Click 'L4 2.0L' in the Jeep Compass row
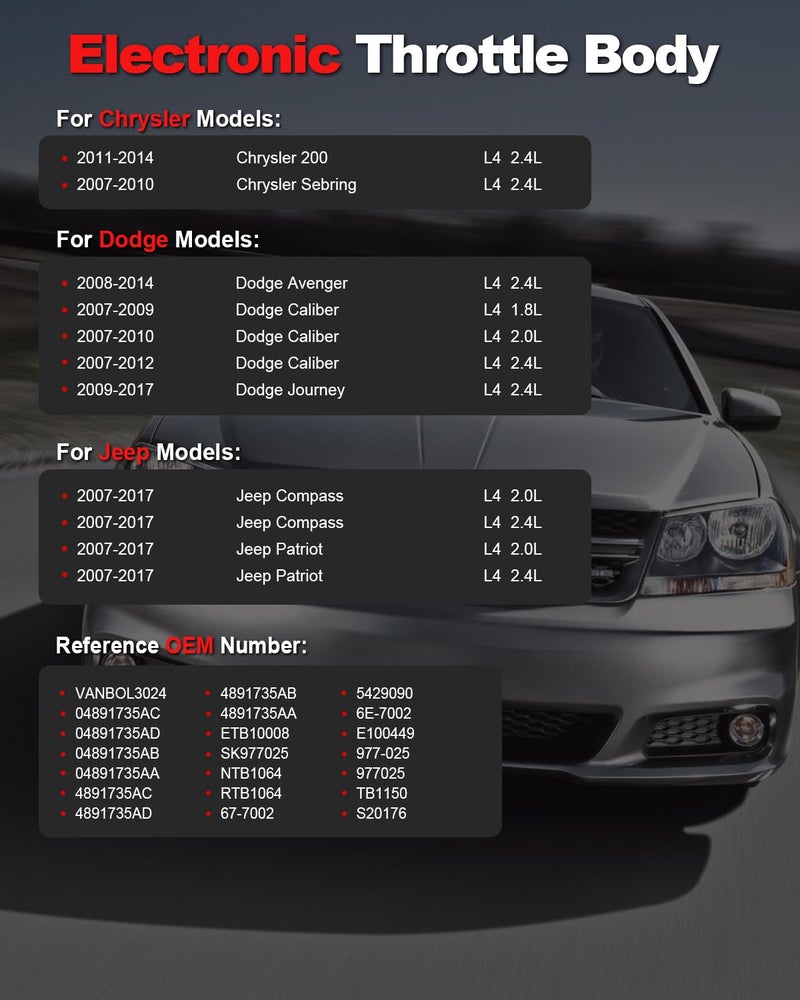The image size is (800, 1000). click(x=512, y=496)
